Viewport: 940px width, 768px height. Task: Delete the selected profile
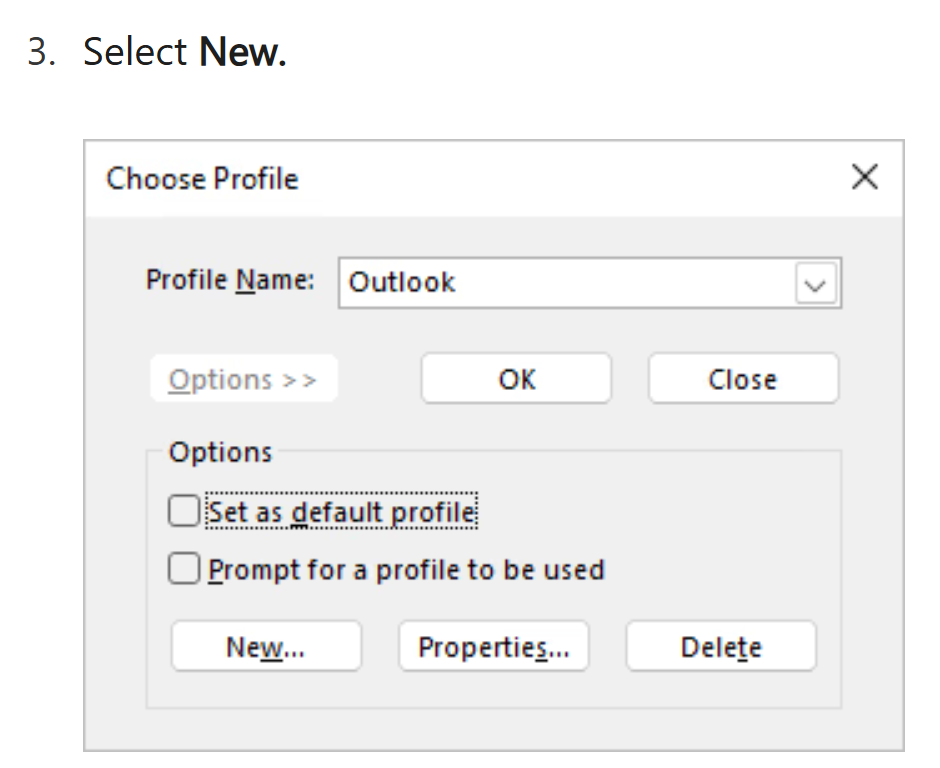point(720,647)
